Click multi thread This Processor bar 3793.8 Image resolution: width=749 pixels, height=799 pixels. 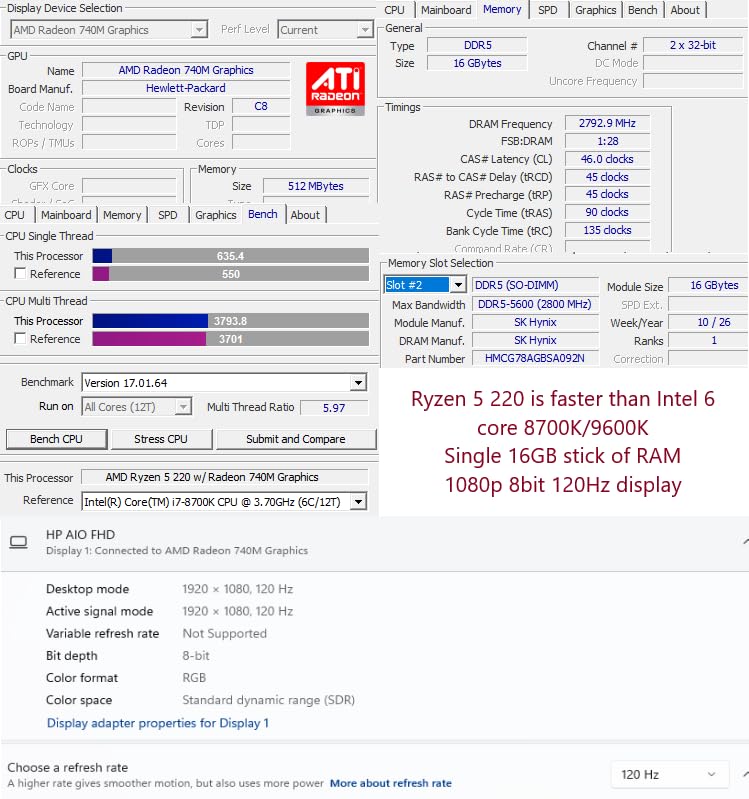click(x=230, y=321)
